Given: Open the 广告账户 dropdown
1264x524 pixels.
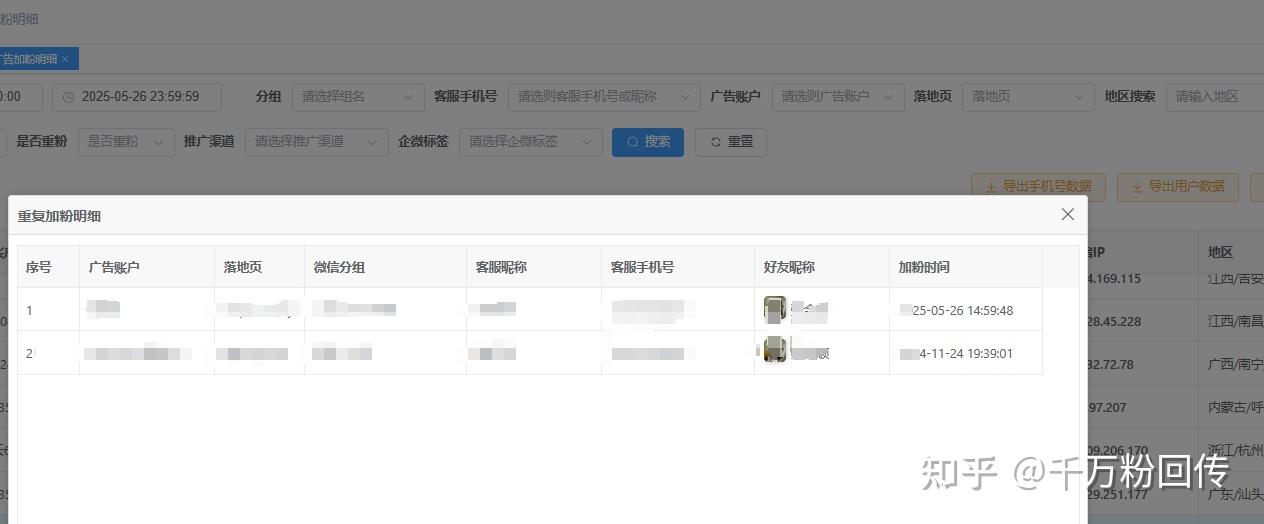Looking at the screenshot, I should (838, 97).
